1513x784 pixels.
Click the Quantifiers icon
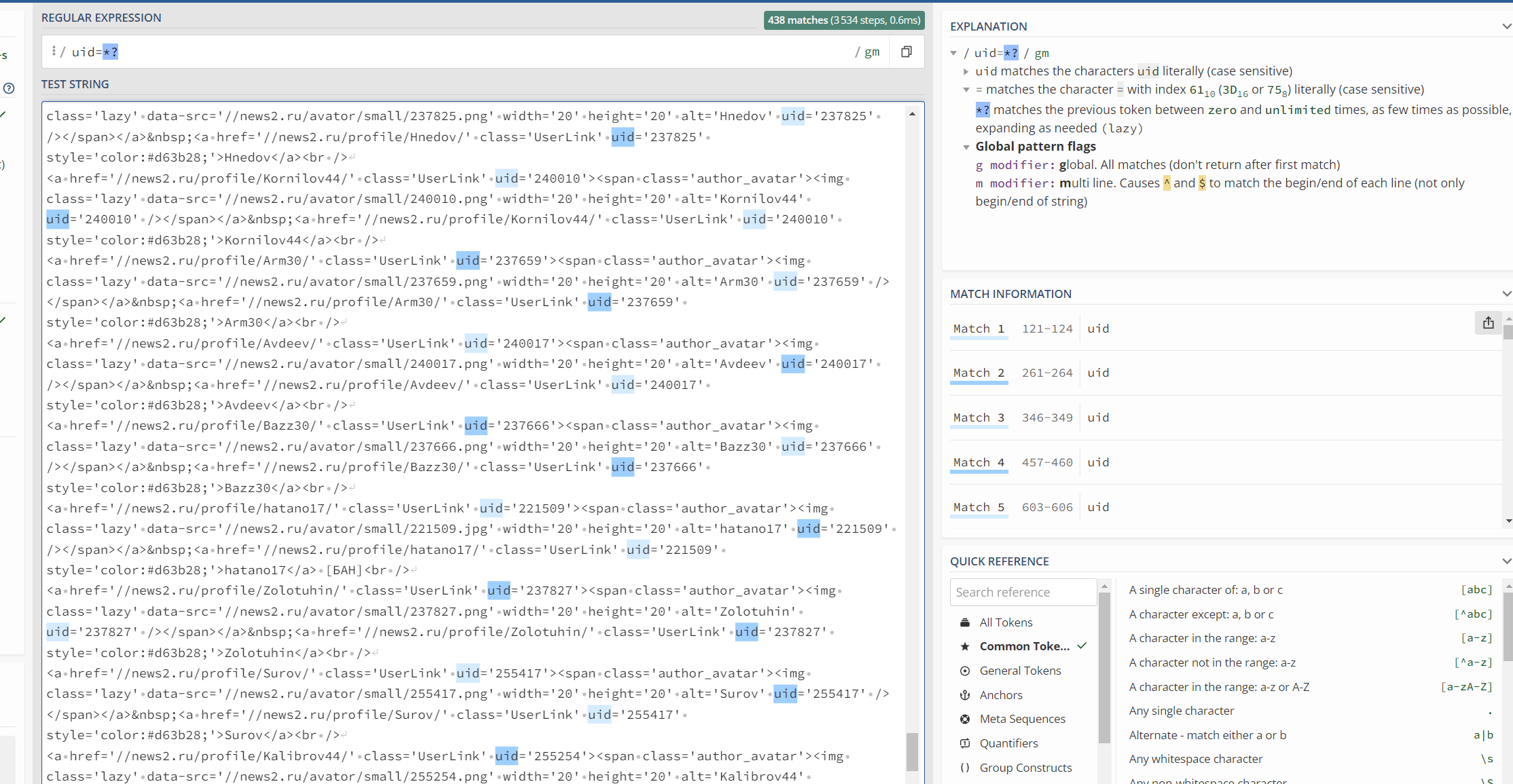964,743
